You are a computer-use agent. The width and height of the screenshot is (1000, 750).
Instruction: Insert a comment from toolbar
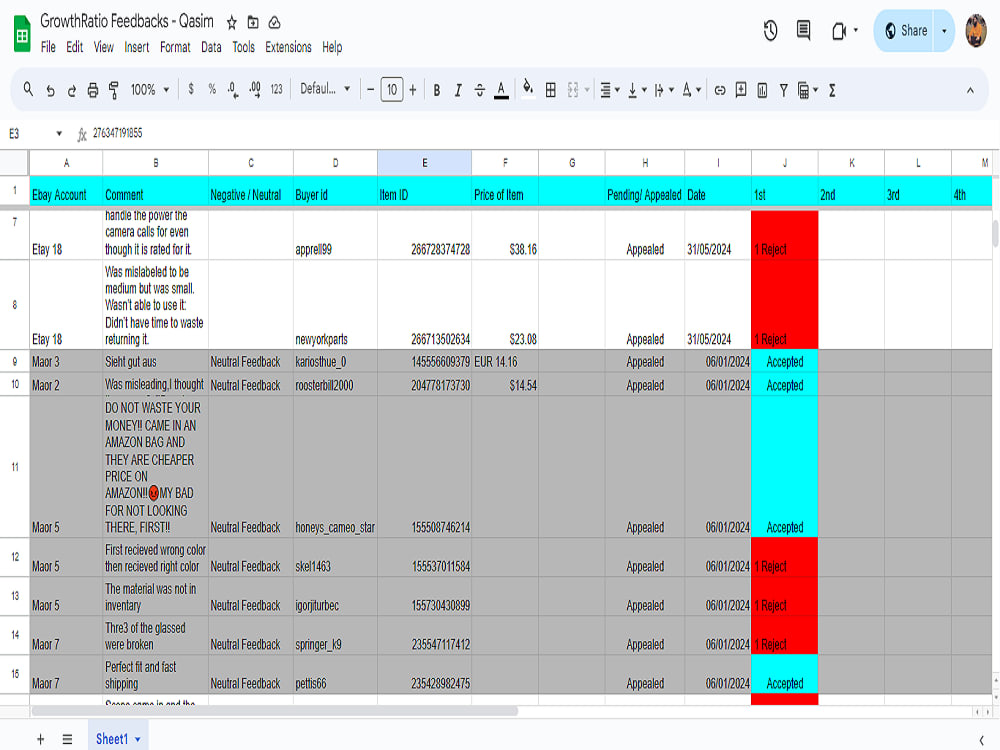click(x=741, y=90)
